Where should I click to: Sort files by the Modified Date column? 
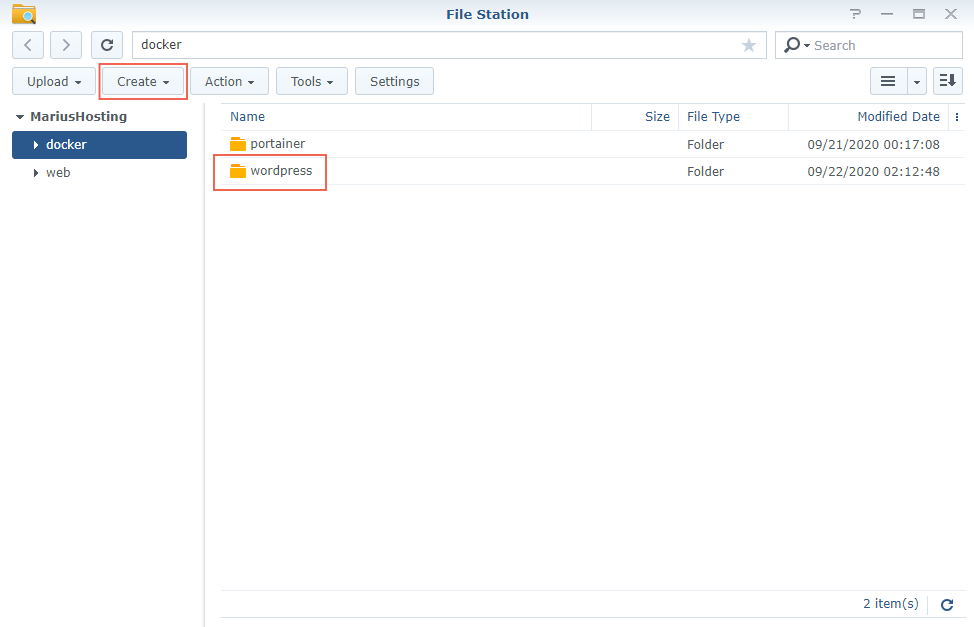pos(898,116)
